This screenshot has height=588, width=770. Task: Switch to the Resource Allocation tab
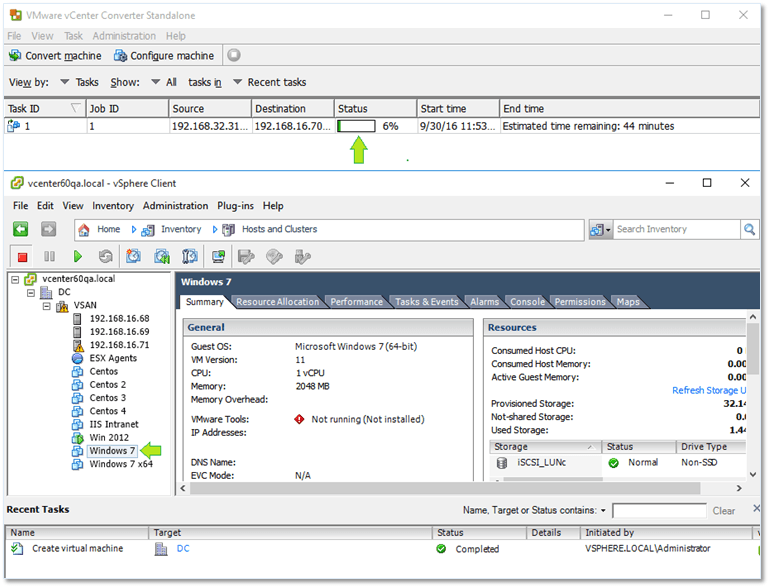[x=277, y=302]
